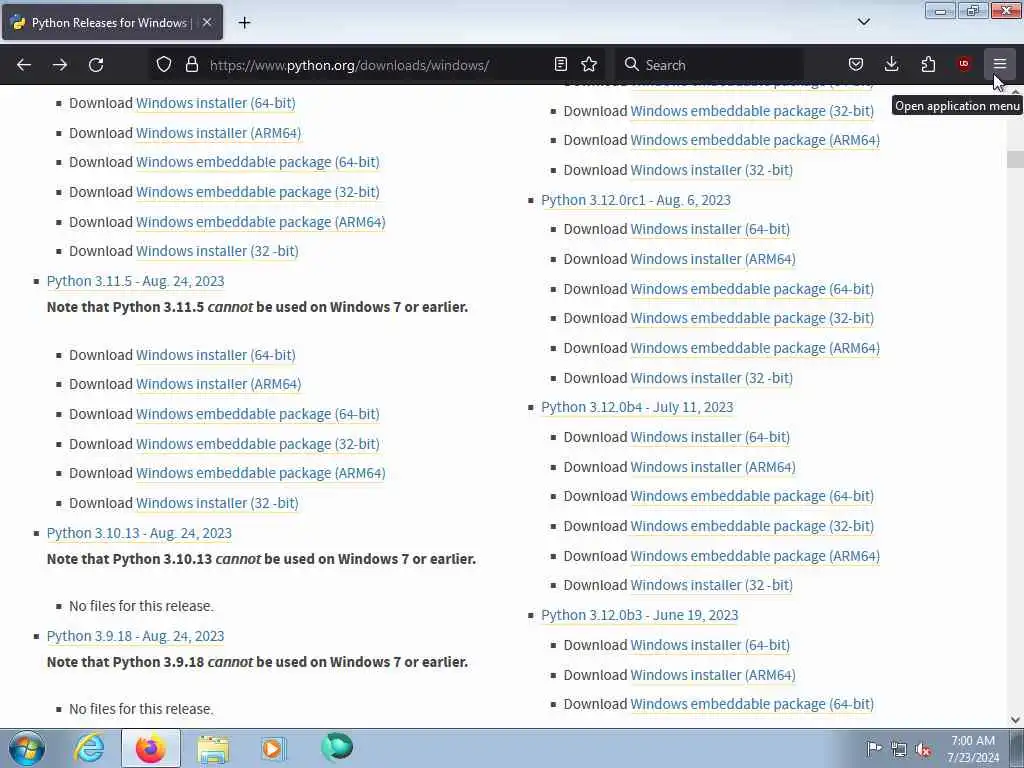Bookmark this page with the star icon
The image size is (1024, 768).
(x=589, y=64)
